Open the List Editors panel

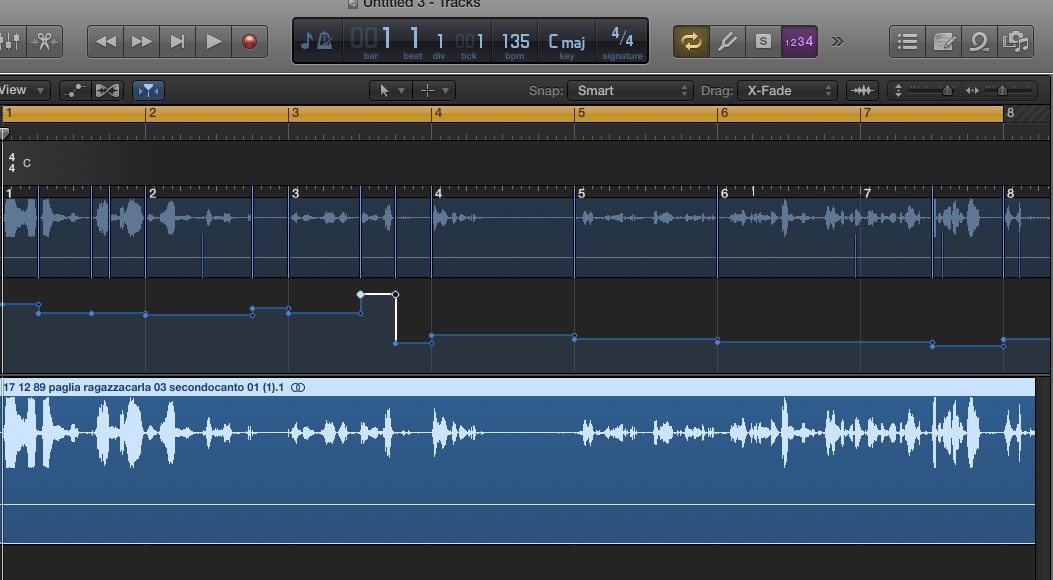point(907,41)
